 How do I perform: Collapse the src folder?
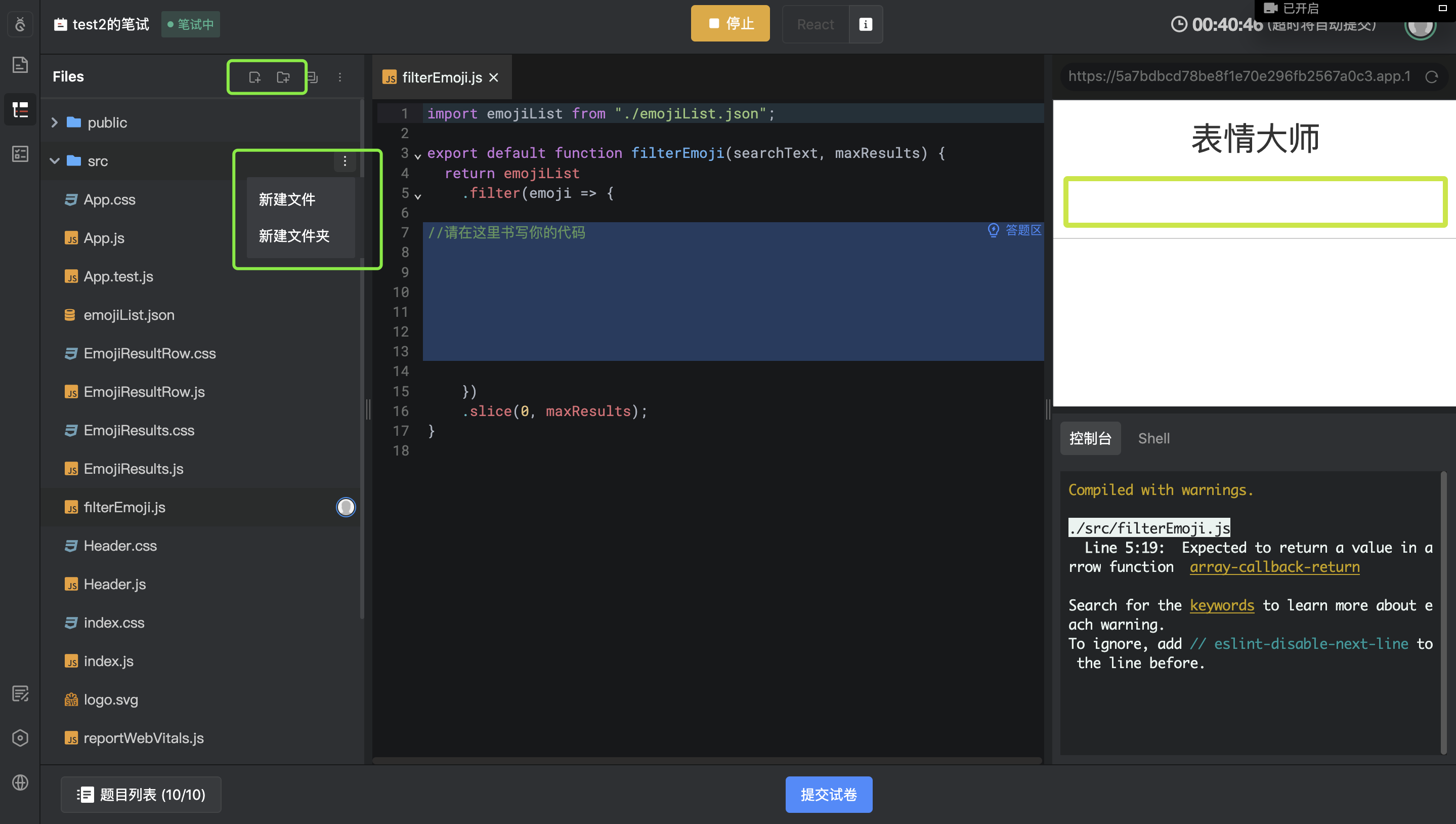(55, 161)
